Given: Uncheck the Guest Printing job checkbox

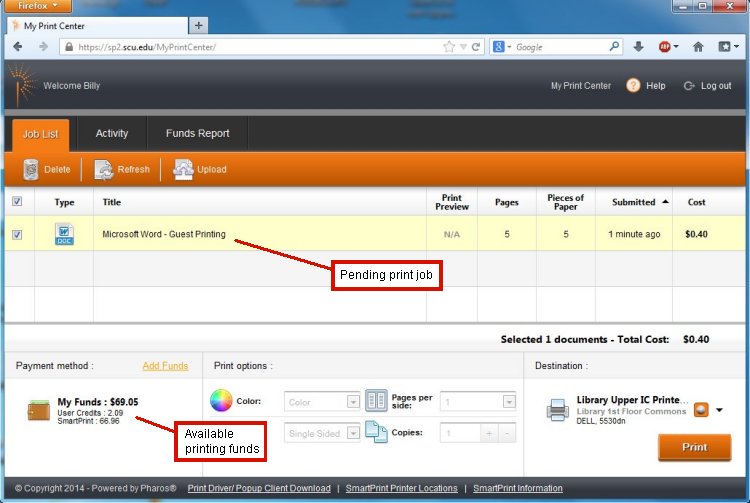Looking at the screenshot, I should click(17, 235).
